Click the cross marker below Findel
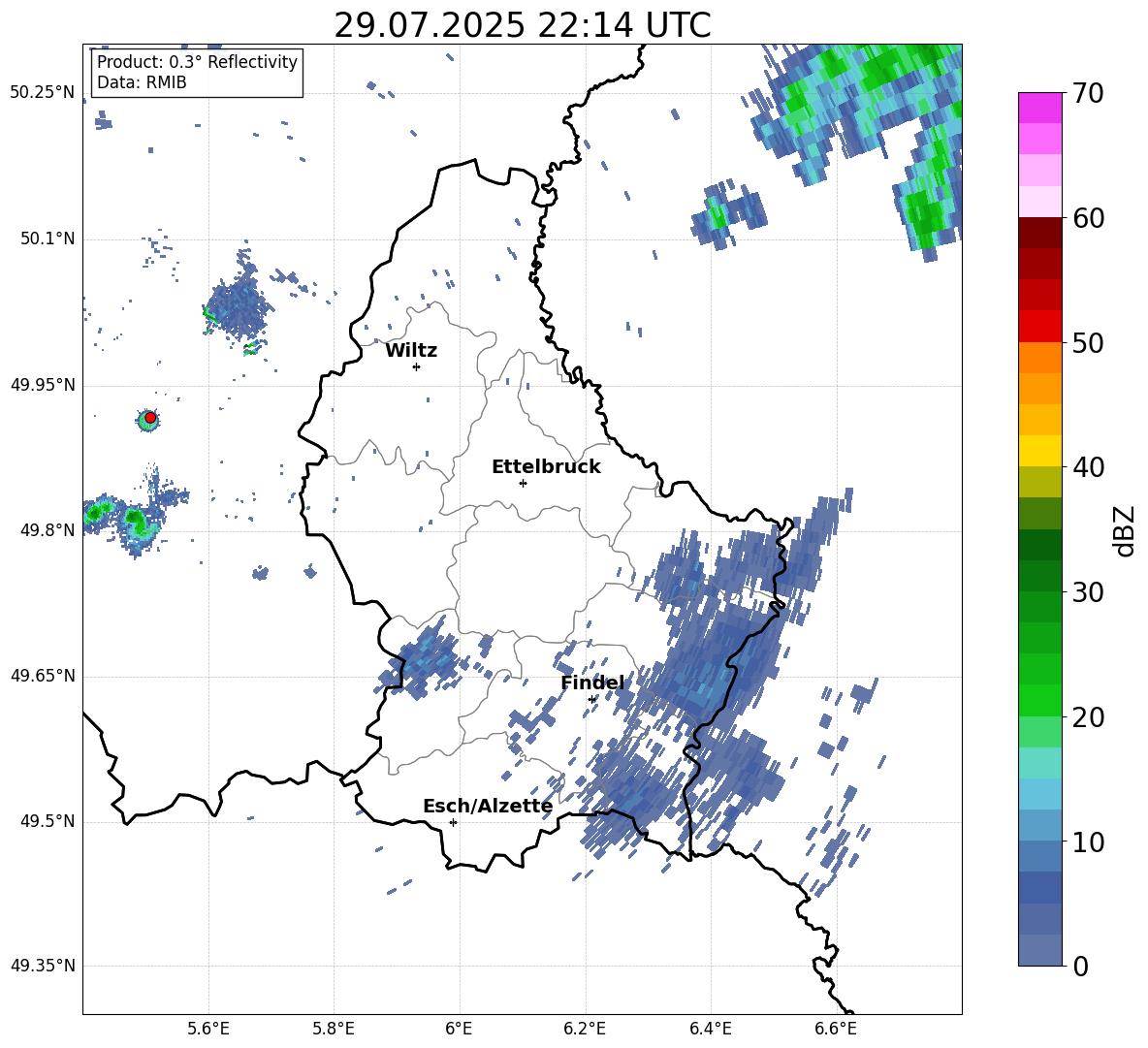Screen dimensions: 1148x1048 [591, 699]
